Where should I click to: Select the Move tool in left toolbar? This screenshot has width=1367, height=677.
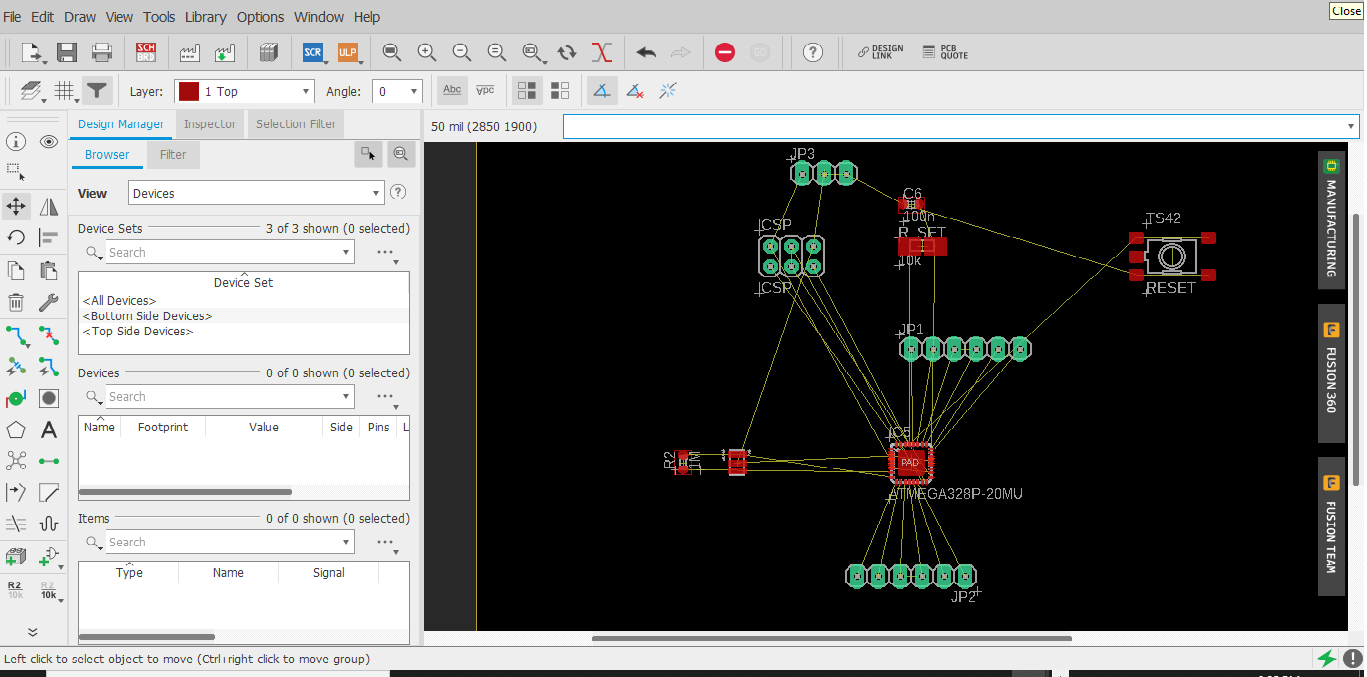(16, 207)
